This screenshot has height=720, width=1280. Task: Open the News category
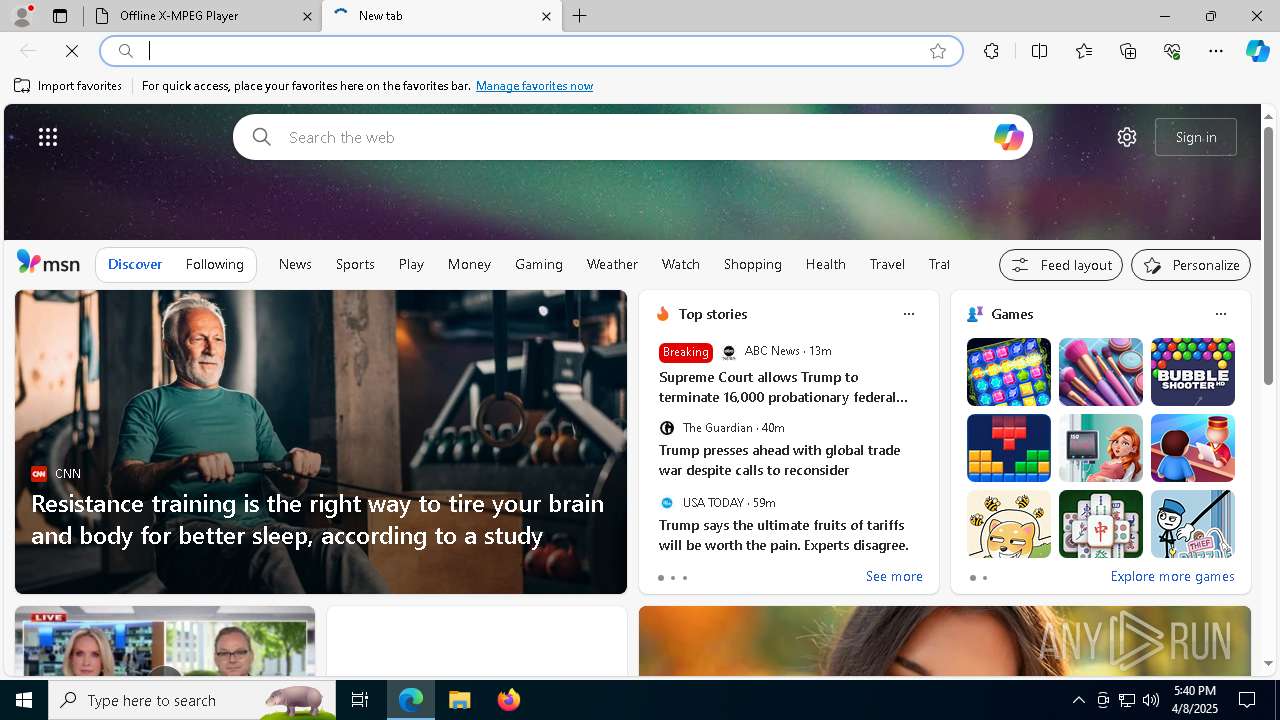295,264
